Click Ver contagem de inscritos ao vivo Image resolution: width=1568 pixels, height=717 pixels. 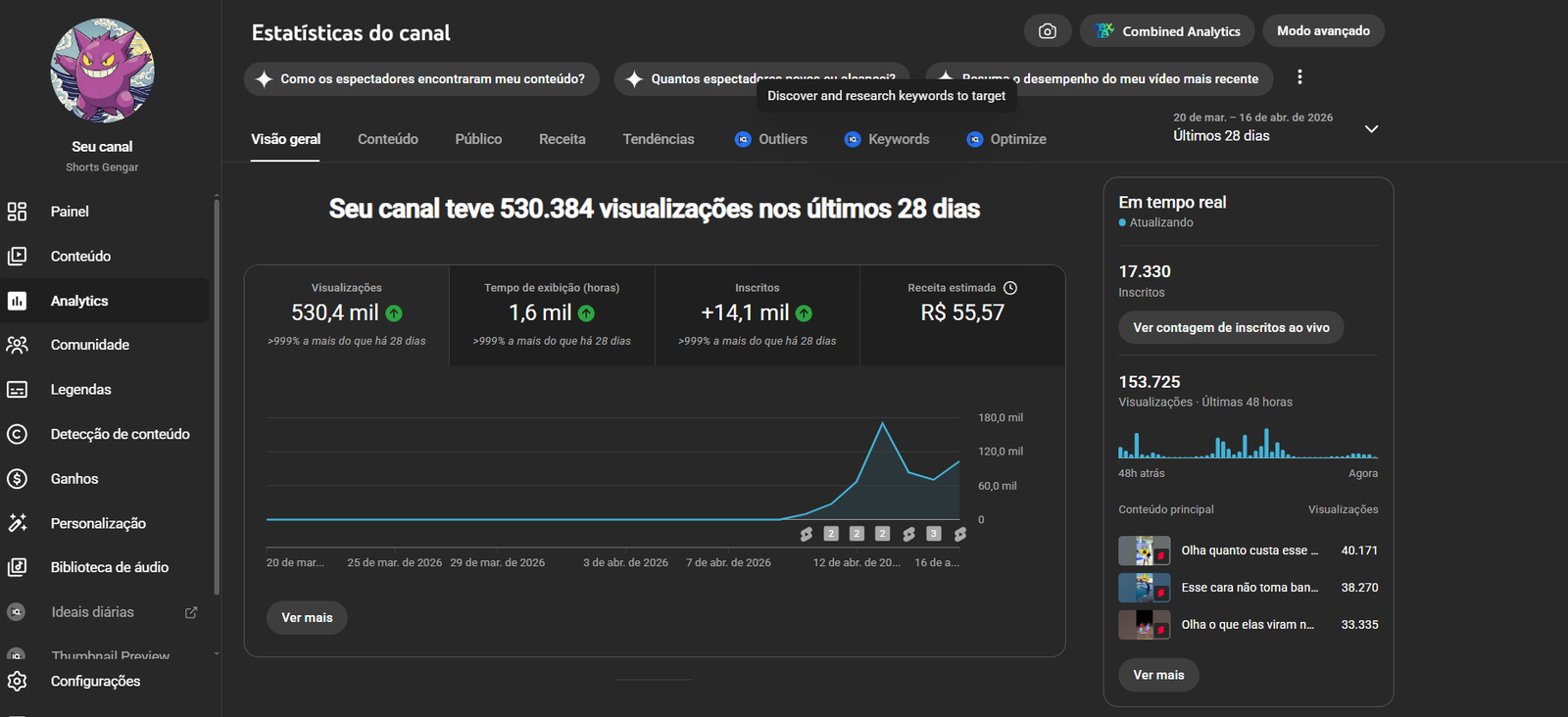pyautogui.click(x=1231, y=327)
